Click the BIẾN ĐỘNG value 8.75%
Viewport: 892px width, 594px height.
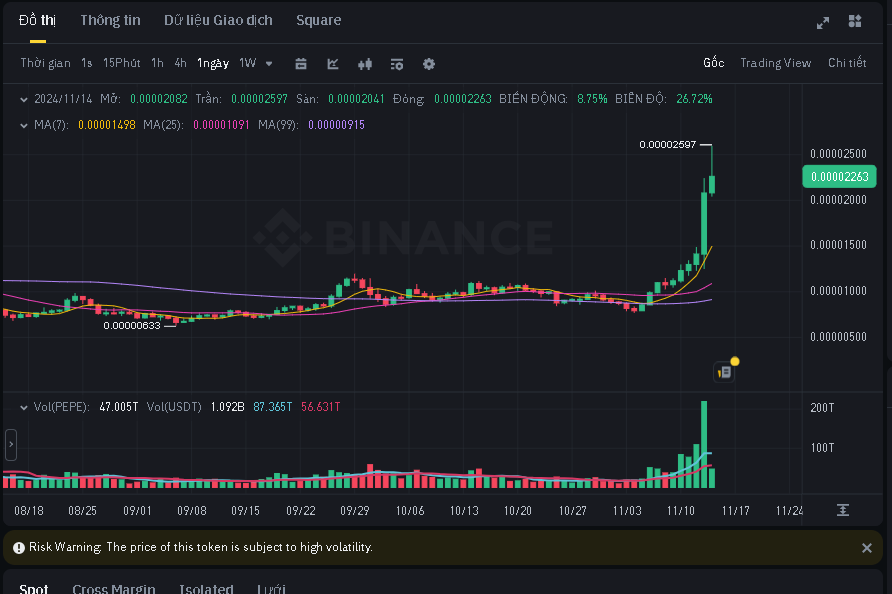point(592,99)
